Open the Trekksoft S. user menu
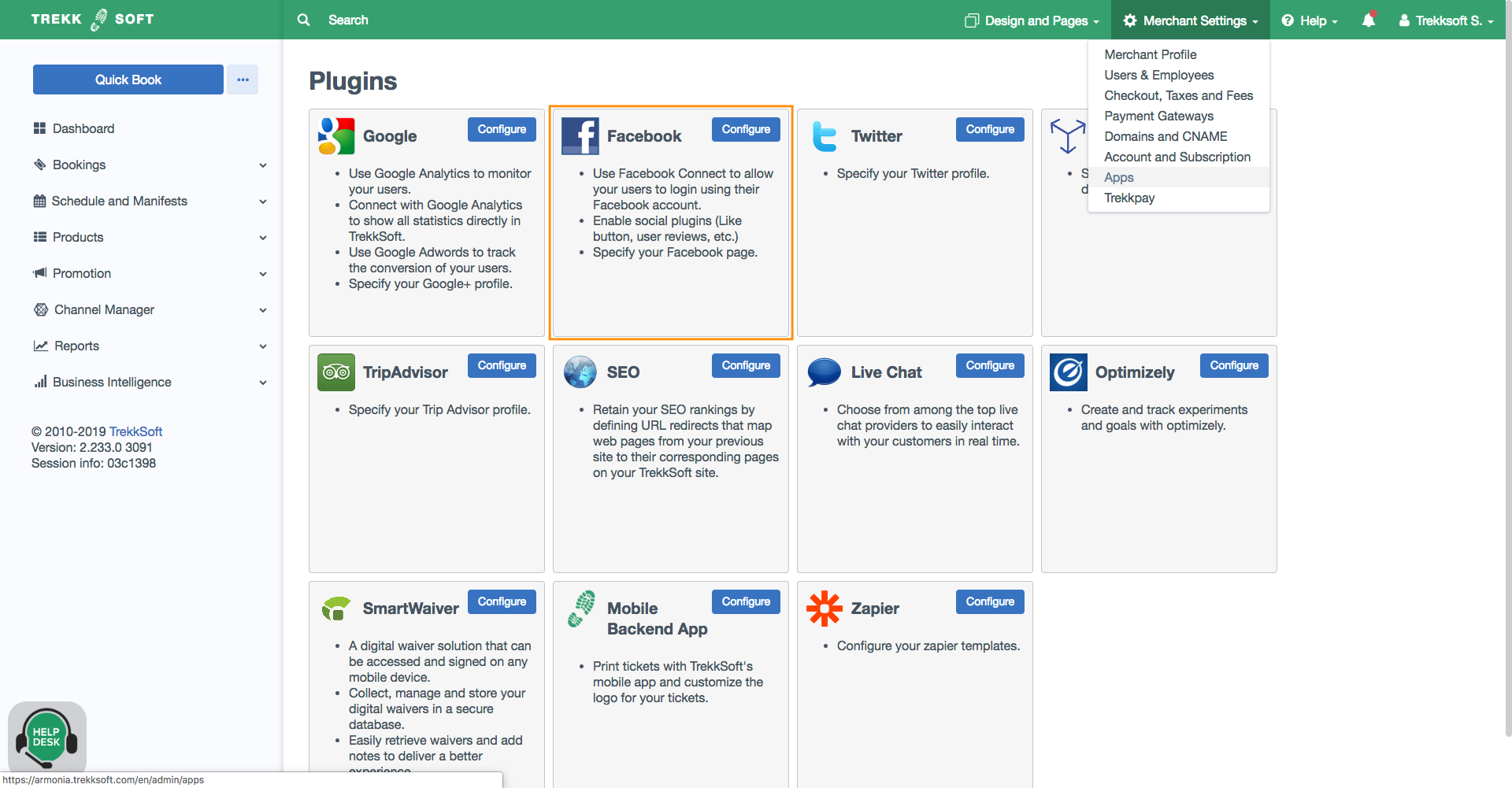Image resolution: width=1512 pixels, height=788 pixels. 1446,20
